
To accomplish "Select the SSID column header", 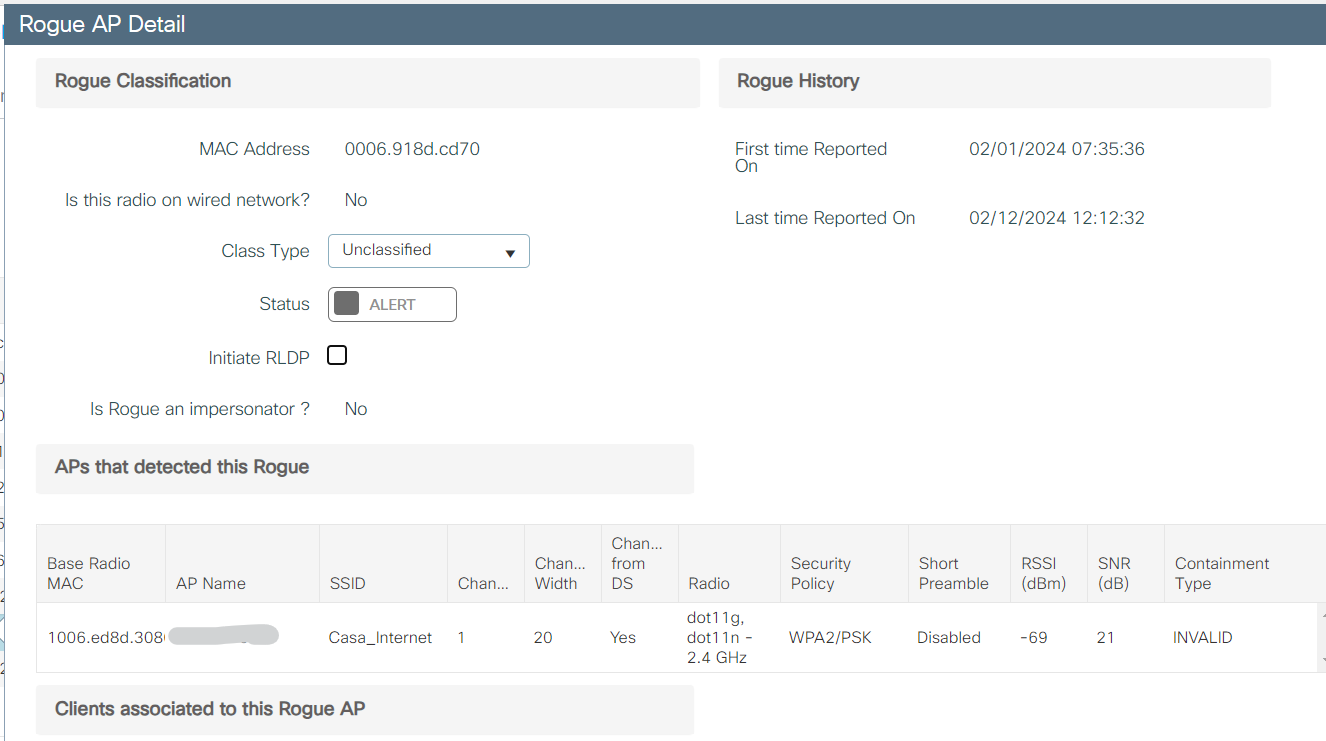I will click(346, 563).
